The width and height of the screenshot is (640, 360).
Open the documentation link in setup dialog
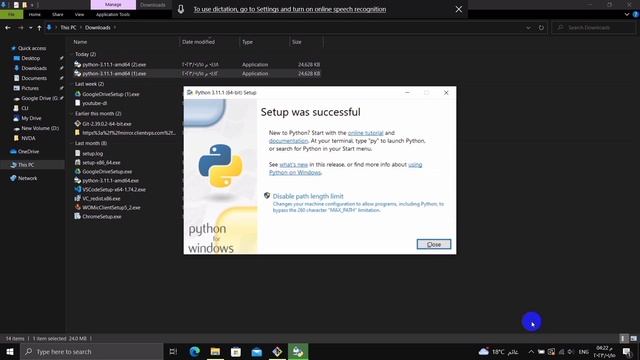tap(288, 141)
